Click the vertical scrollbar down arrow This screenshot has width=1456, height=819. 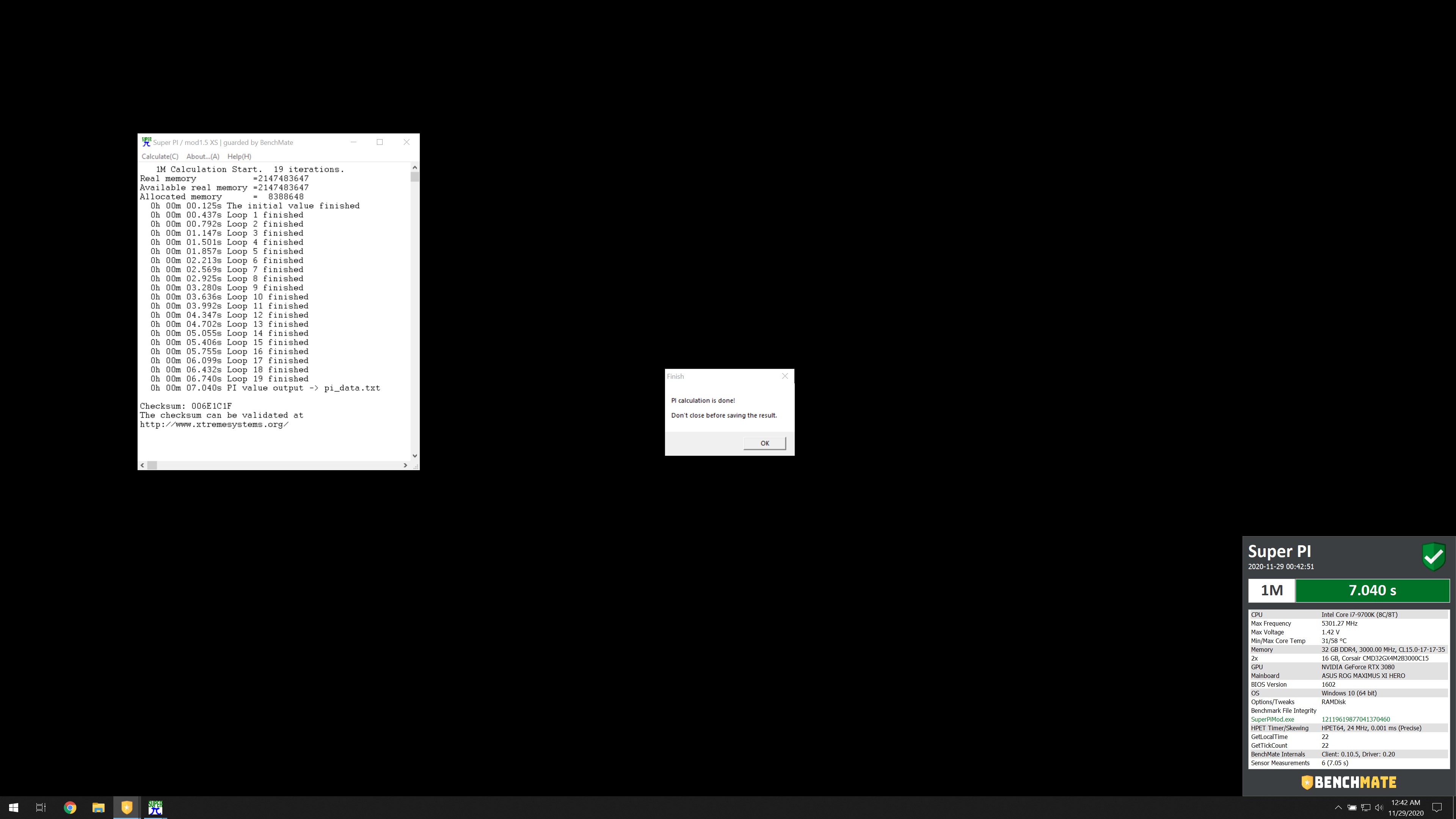point(415,455)
